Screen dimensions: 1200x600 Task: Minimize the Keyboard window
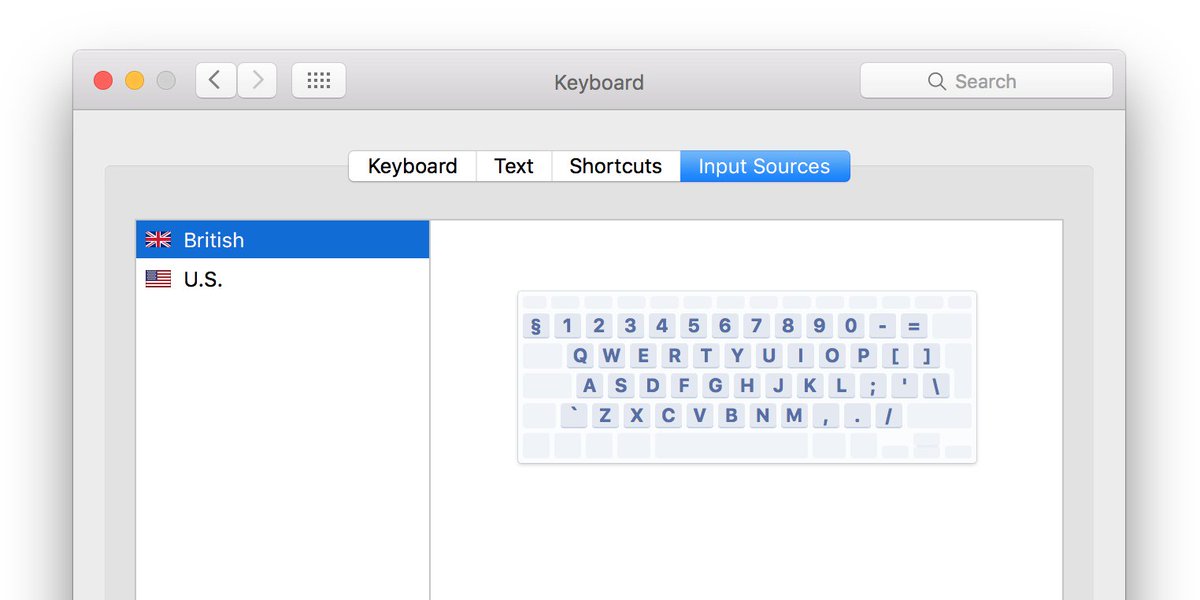[135, 81]
